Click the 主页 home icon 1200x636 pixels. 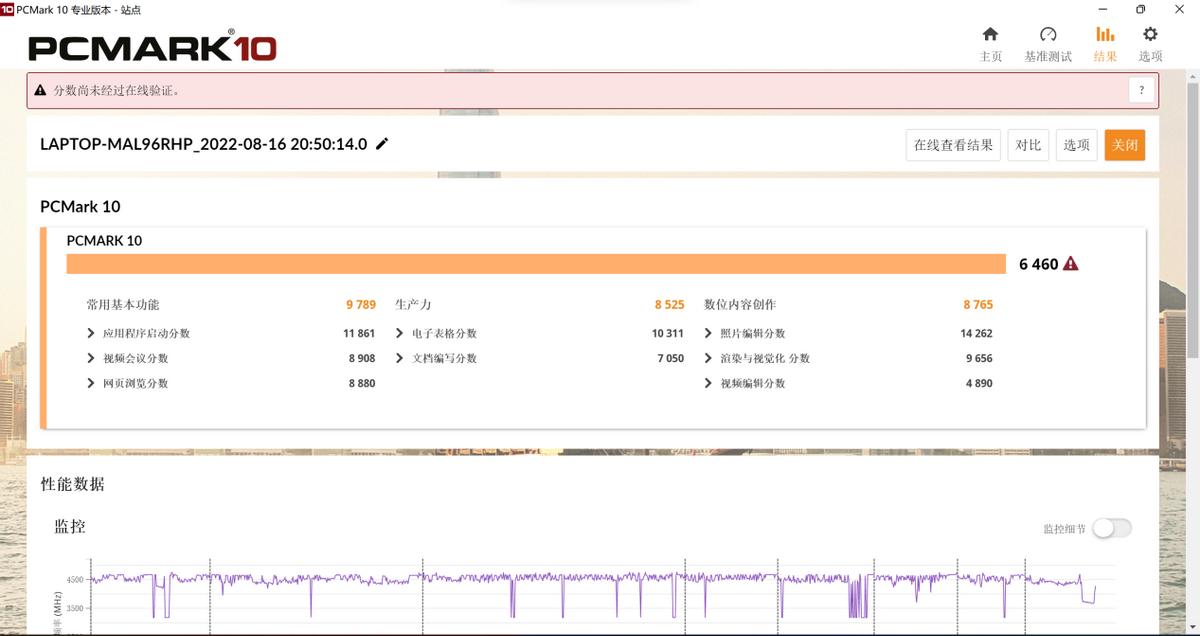(991, 34)
